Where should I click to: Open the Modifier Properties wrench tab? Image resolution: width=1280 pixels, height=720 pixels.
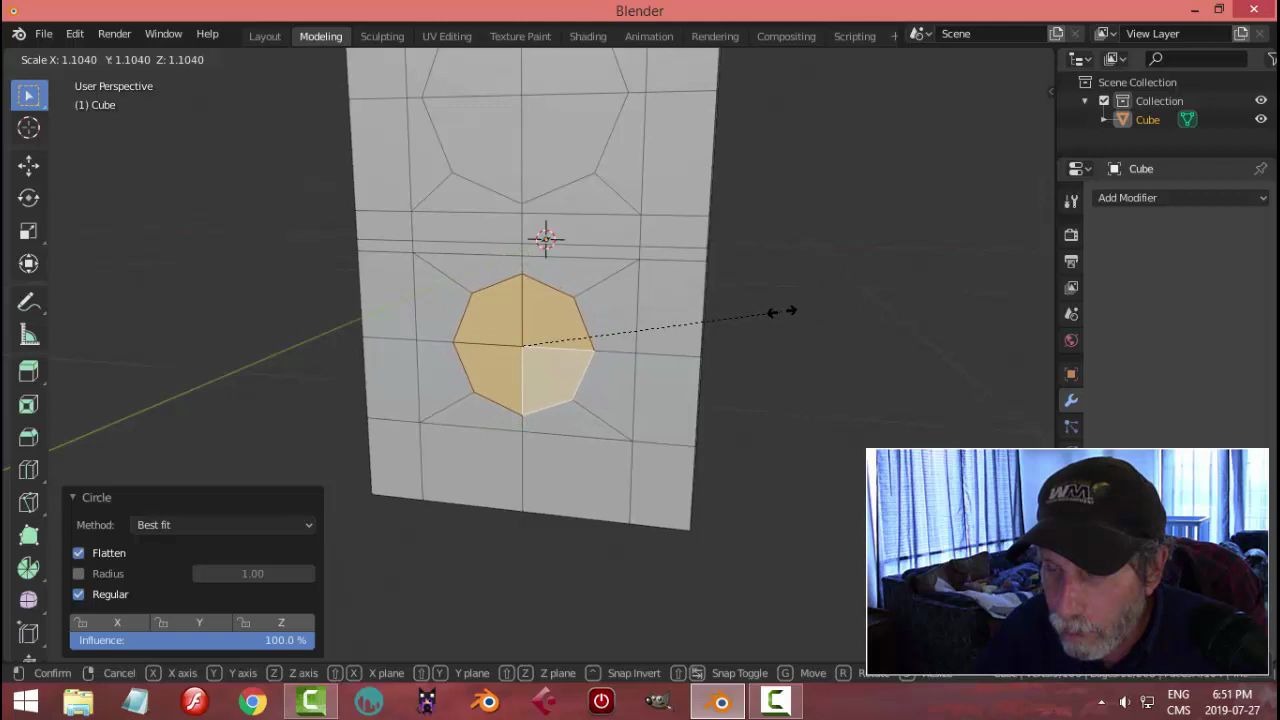point(1071,399)
